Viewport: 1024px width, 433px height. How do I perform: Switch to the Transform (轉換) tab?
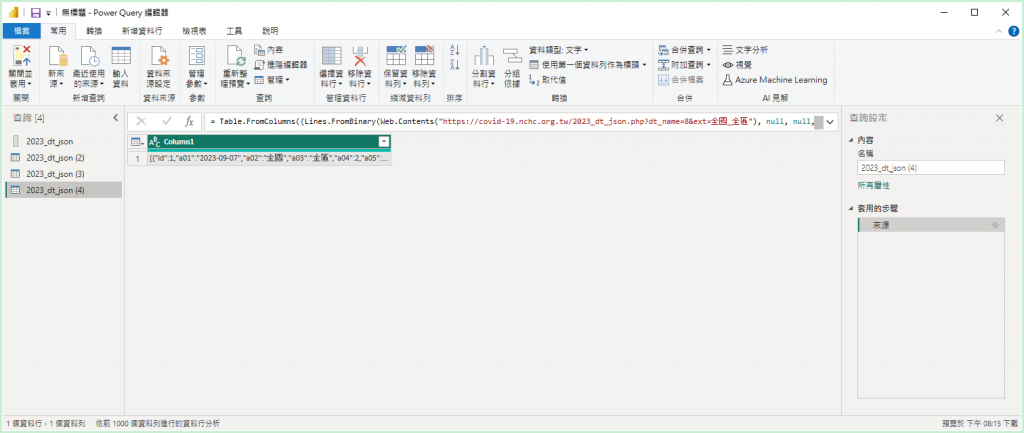click(x=94, y=31)
